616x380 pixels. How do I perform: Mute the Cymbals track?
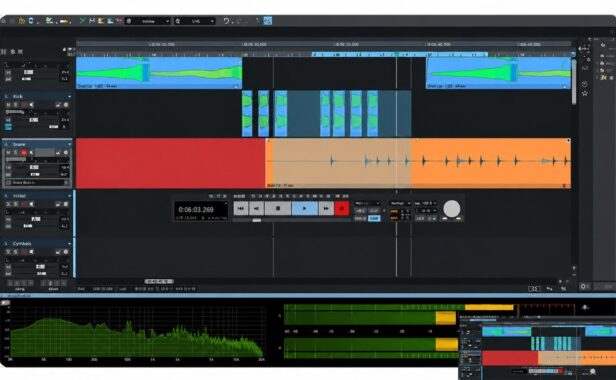pos(8,252)
